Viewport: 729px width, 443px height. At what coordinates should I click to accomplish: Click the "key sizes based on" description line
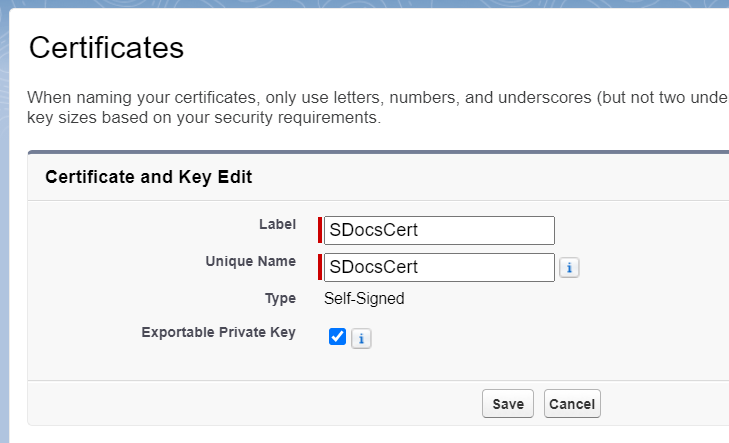tap(204, 118)
